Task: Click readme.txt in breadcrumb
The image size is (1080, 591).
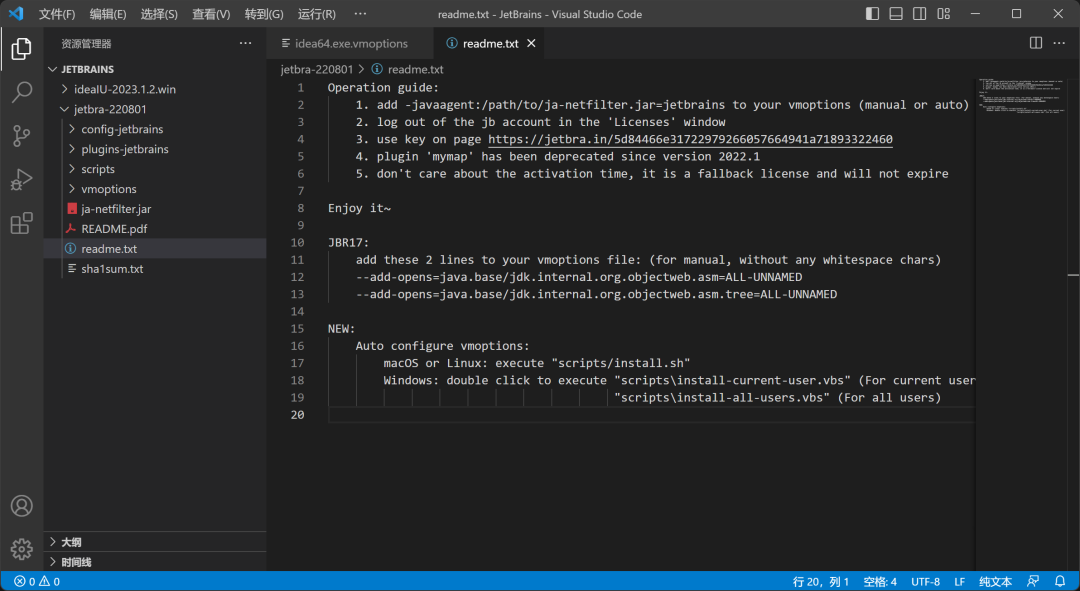Action: [x=415, y=69]
